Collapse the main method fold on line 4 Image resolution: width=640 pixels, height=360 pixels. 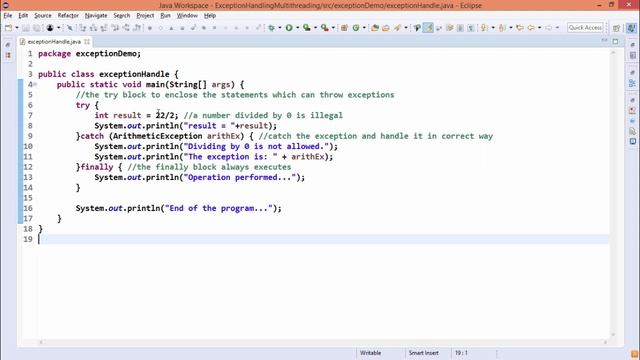(35, 84)
